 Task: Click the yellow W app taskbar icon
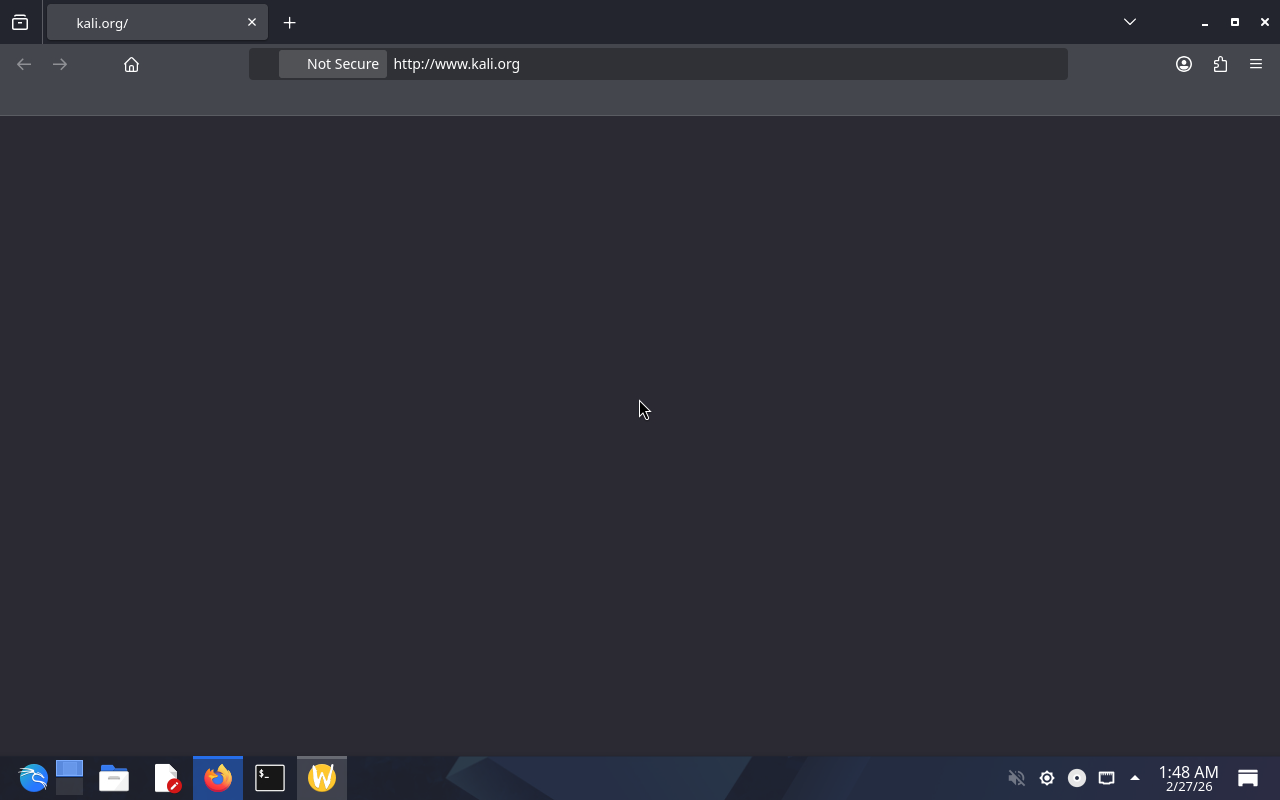(x=322, y=778)
